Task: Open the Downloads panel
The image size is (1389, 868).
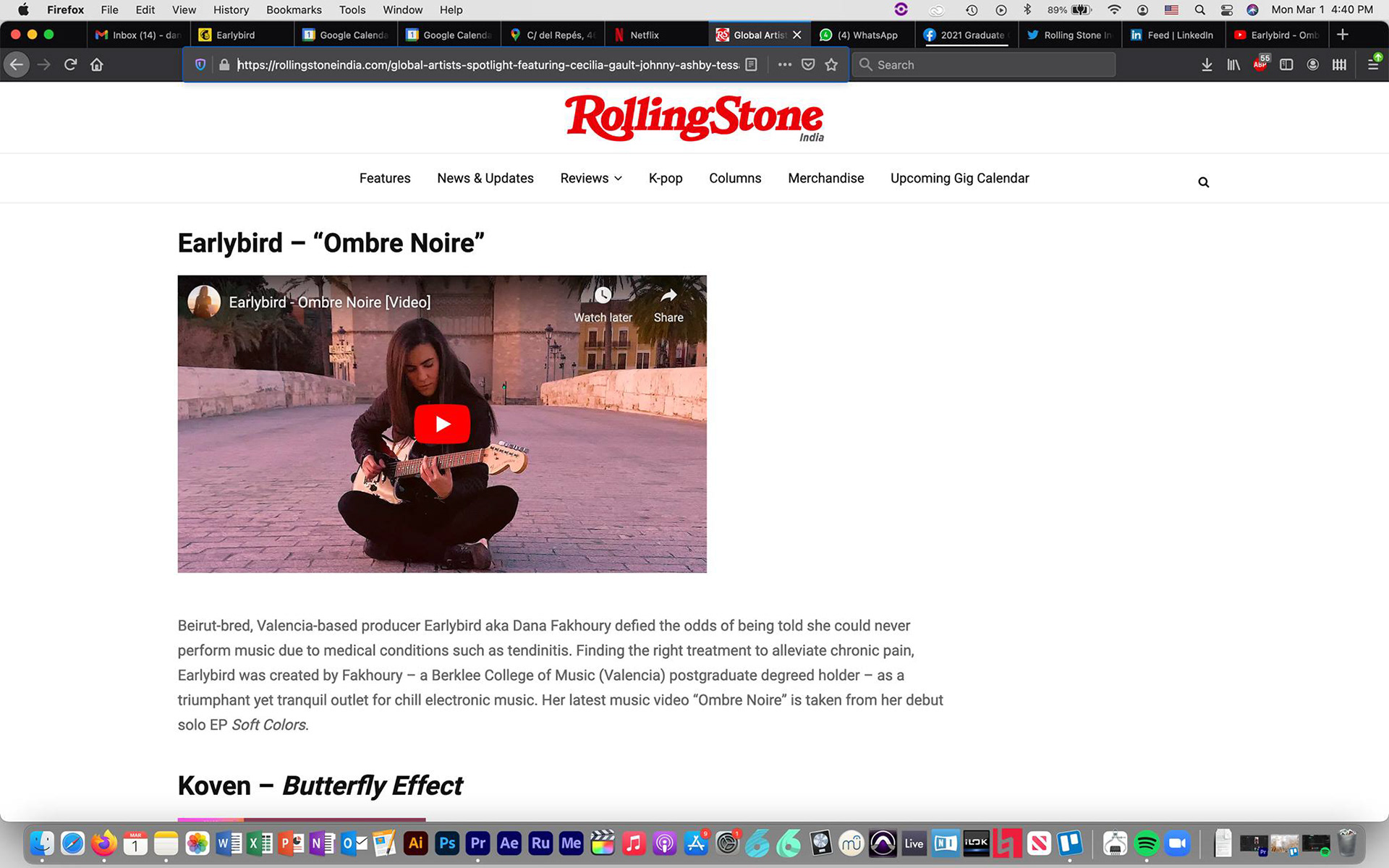Action: pyautogui.click(x=1207, y=64)
